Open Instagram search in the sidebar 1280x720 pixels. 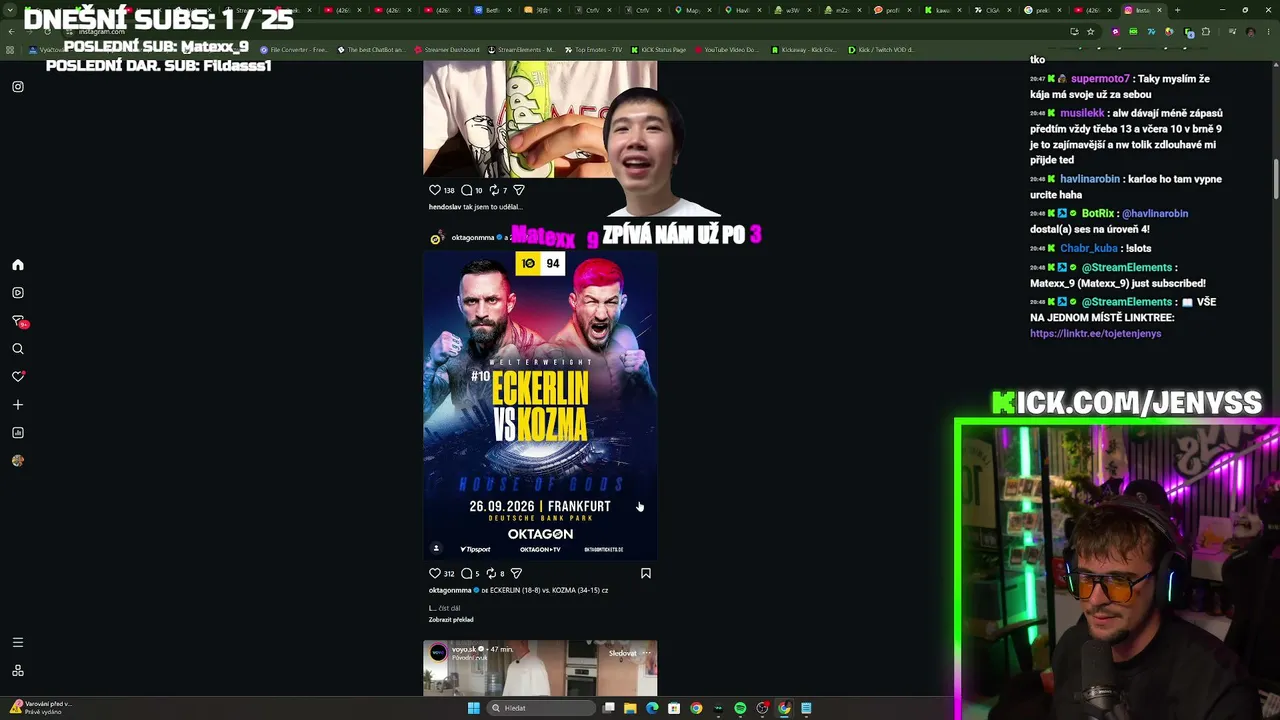tap(18, 349)
